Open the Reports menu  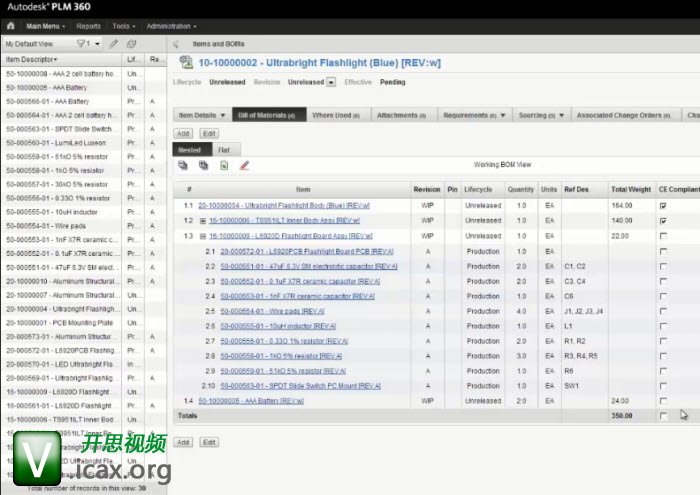click(x=88, y=26)
